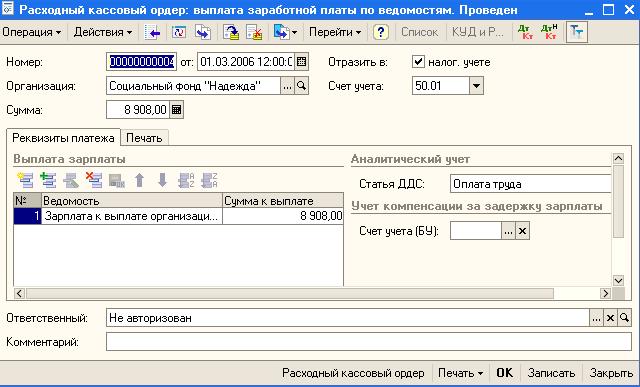Click the sort descending Z-A icon

click(209, 180)
